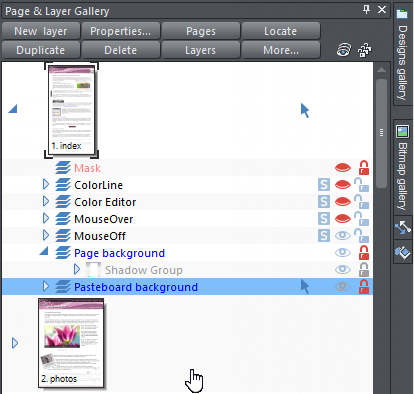Toggle the MouseOver solo S icon
The image size is (414, 394).
point(324,218)
